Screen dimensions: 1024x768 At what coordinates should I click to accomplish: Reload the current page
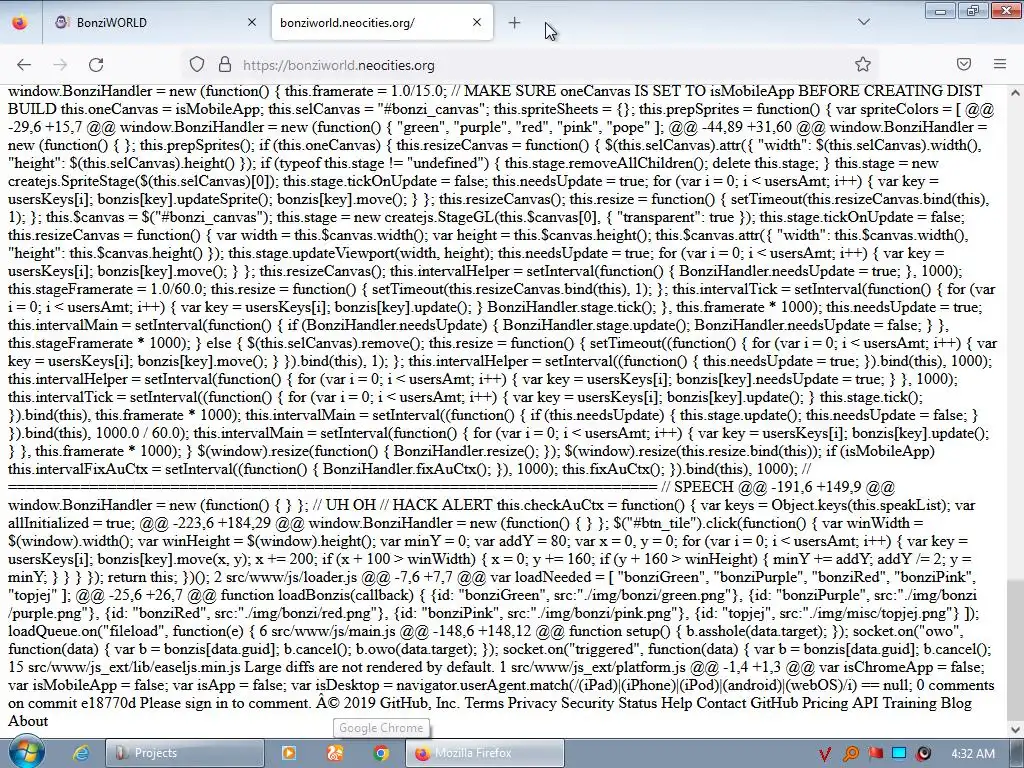coord(96,65)
